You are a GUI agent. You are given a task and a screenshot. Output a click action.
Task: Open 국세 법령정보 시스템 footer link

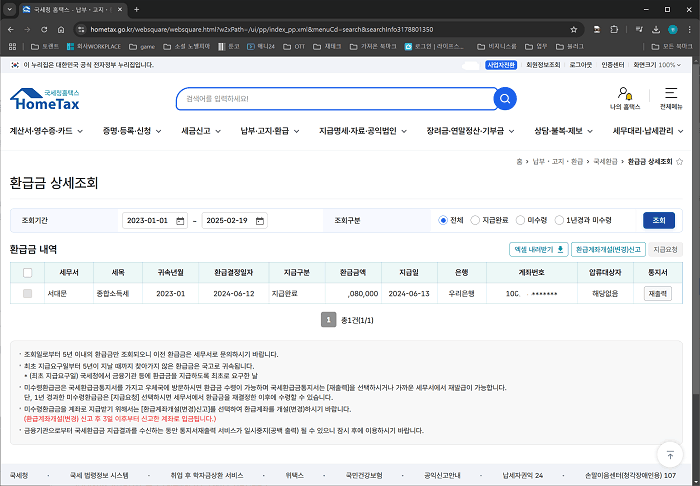click(x=99, y=476)
